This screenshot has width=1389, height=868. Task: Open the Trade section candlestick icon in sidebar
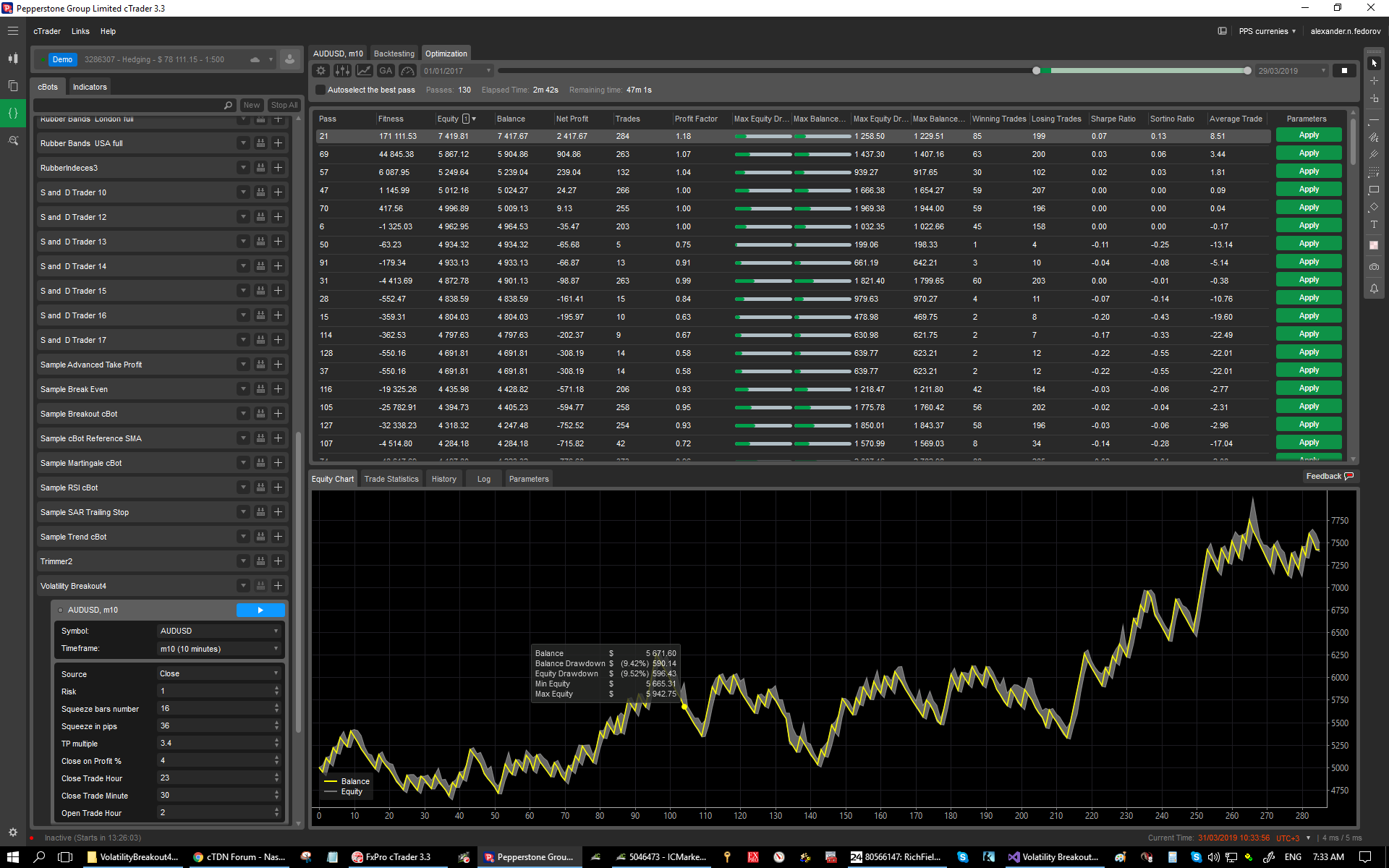13,59
